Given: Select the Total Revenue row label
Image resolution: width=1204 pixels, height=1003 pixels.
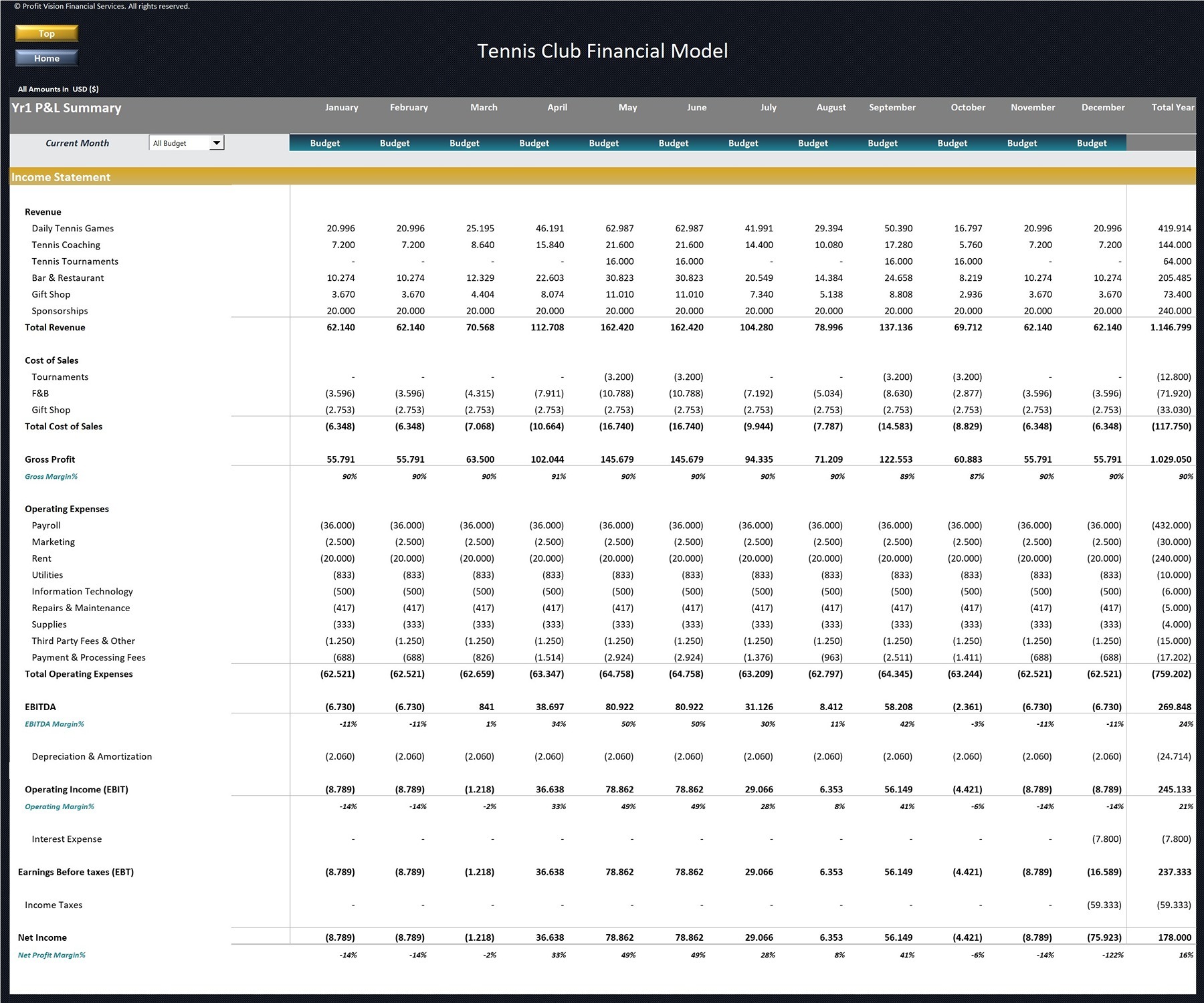Looking at the screenshot, I should [55, 327].
